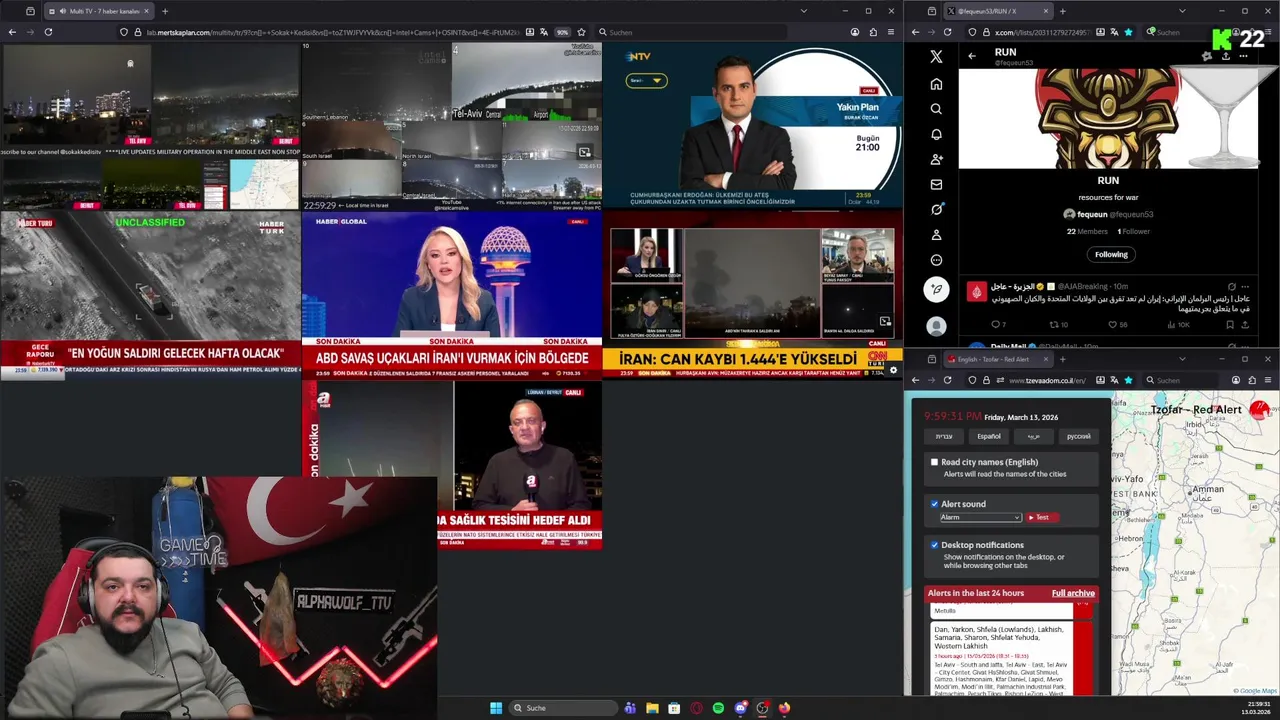Open tab list chevron in X window
1280x720 pixels.
pos(1182,11)
